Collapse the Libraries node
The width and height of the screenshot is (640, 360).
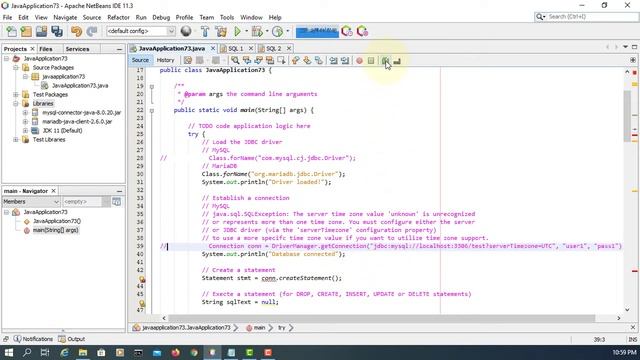[16, 104]
